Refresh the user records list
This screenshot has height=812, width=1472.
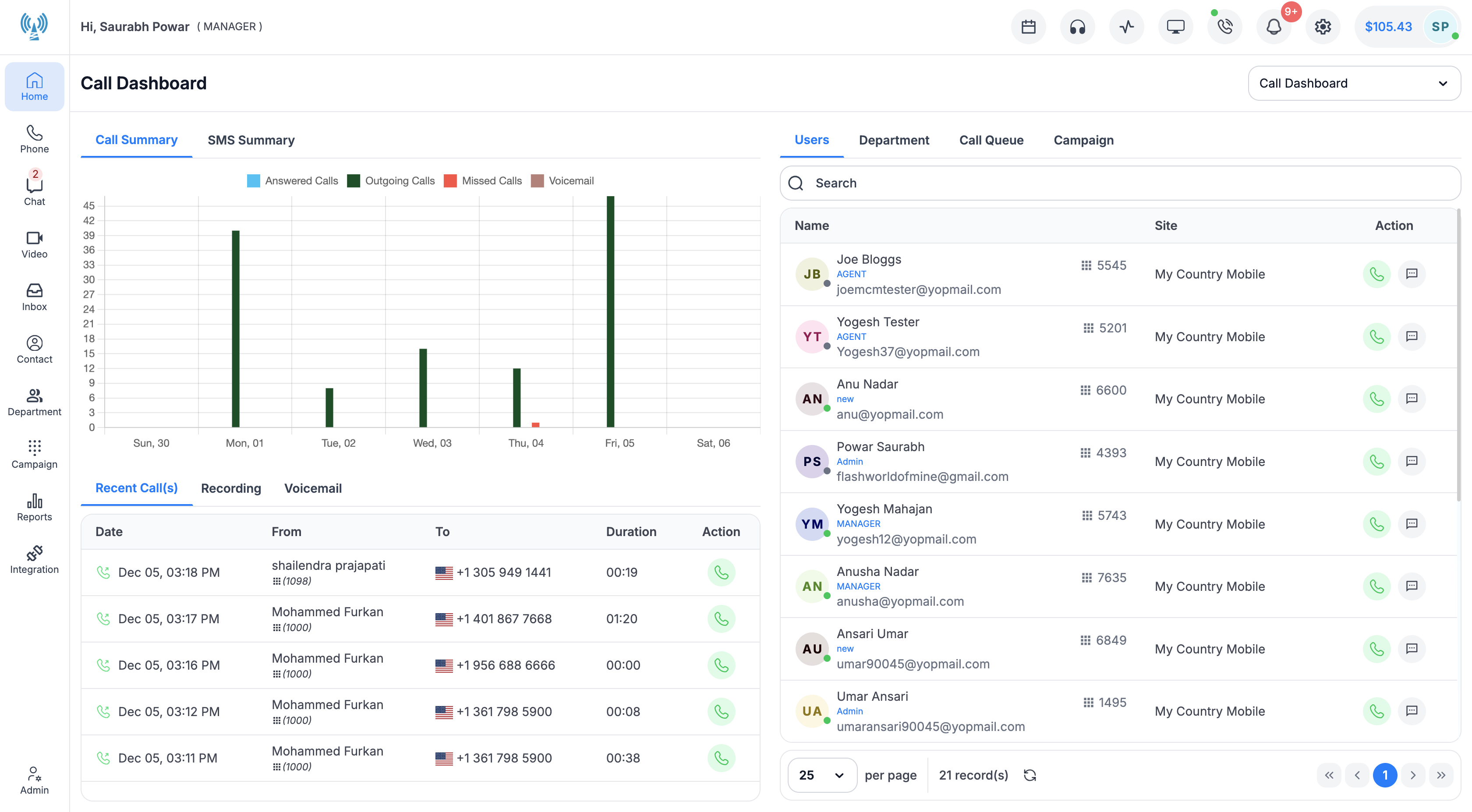point(1030,775)
